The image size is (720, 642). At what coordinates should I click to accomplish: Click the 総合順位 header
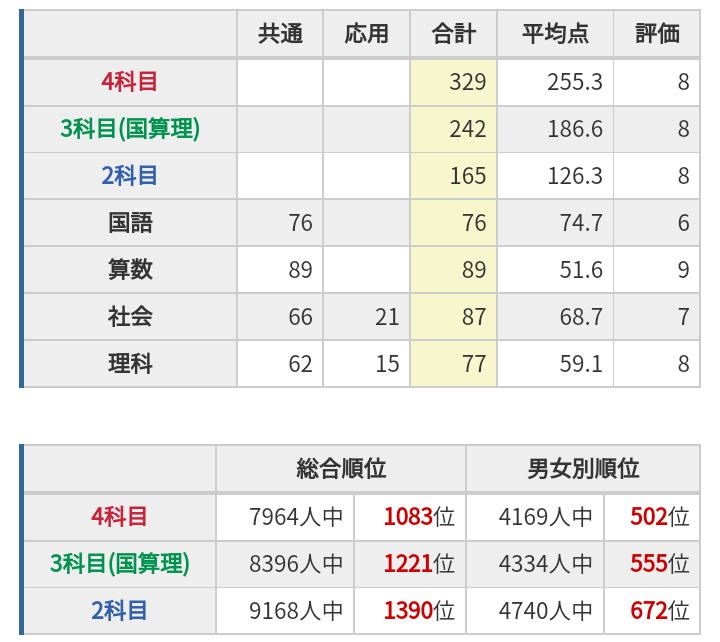point(341,469)
